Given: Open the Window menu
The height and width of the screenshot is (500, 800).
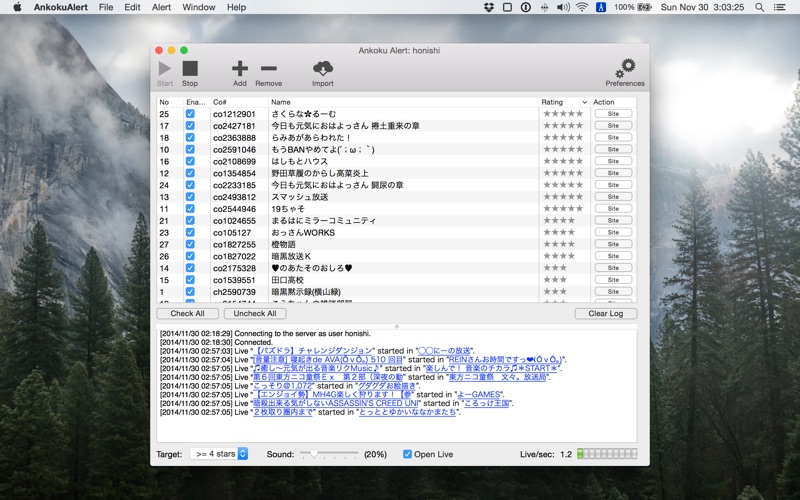Looking at the screenshot, I should [x=198, y=7].
